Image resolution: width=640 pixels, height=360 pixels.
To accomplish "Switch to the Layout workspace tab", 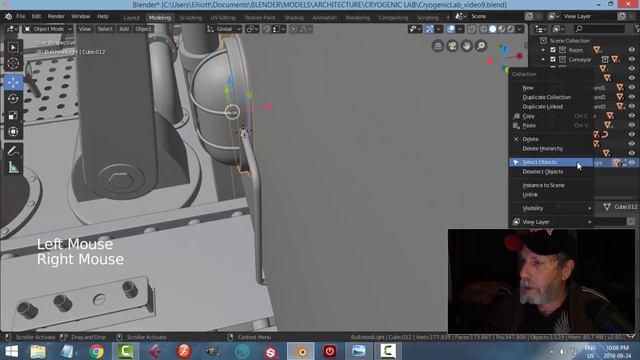I will coord(131,18).
